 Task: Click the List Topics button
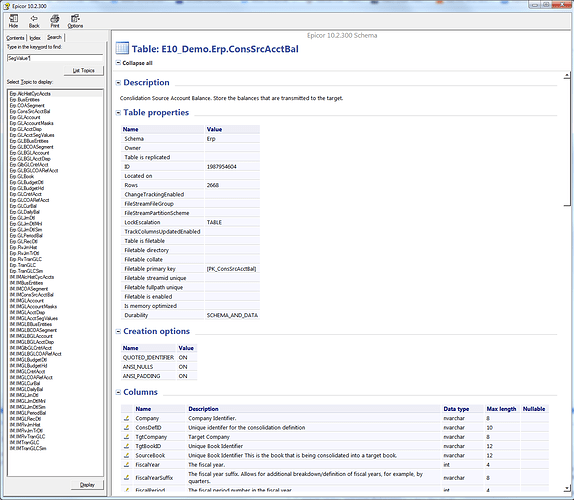pyautogui.click(x=83, y=70)
